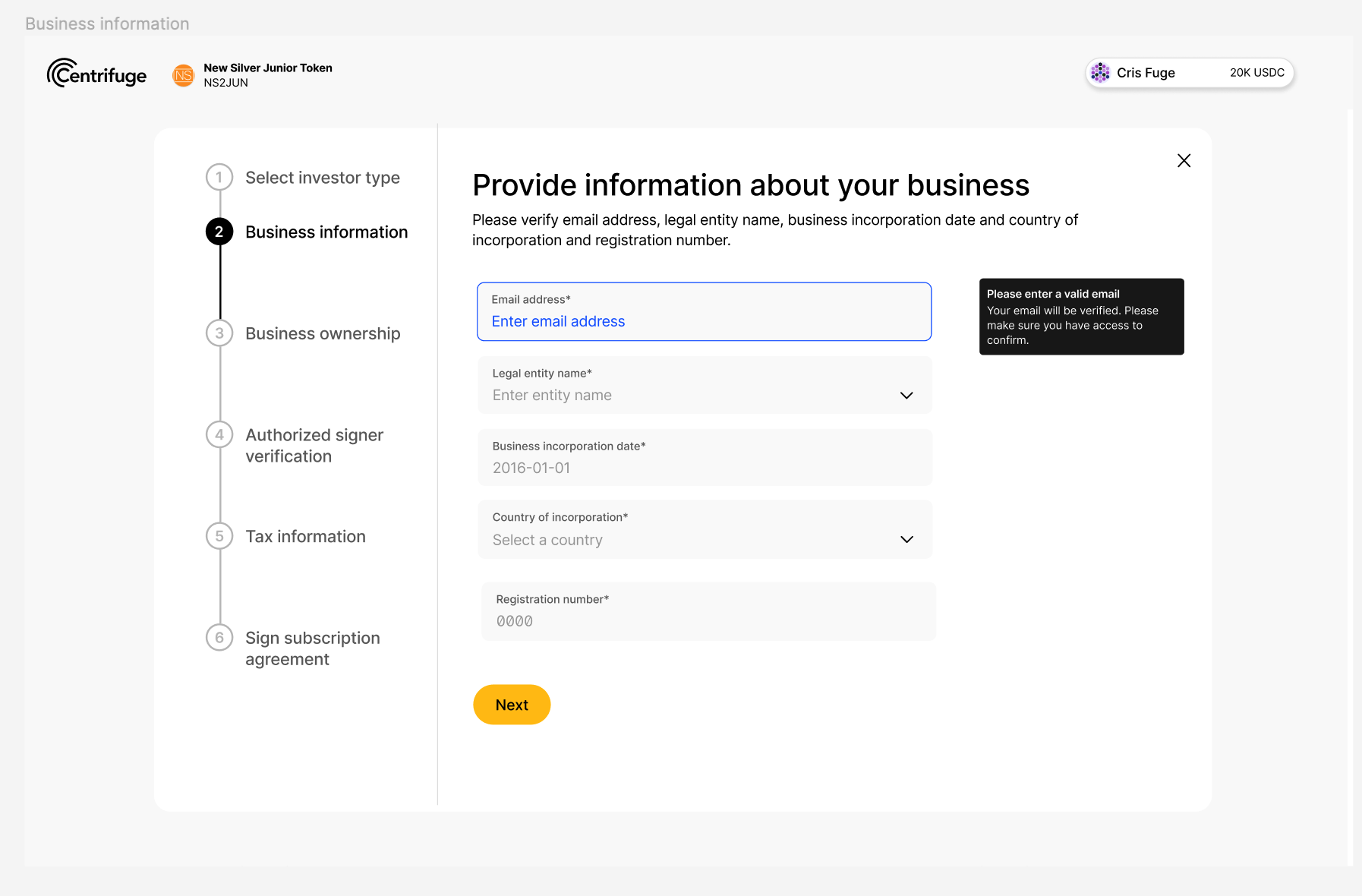The height and width of the screenshot is (896, 1362).
Task: Focus the Email address input field
Action: pyautogui.click(x=704, y=311)
